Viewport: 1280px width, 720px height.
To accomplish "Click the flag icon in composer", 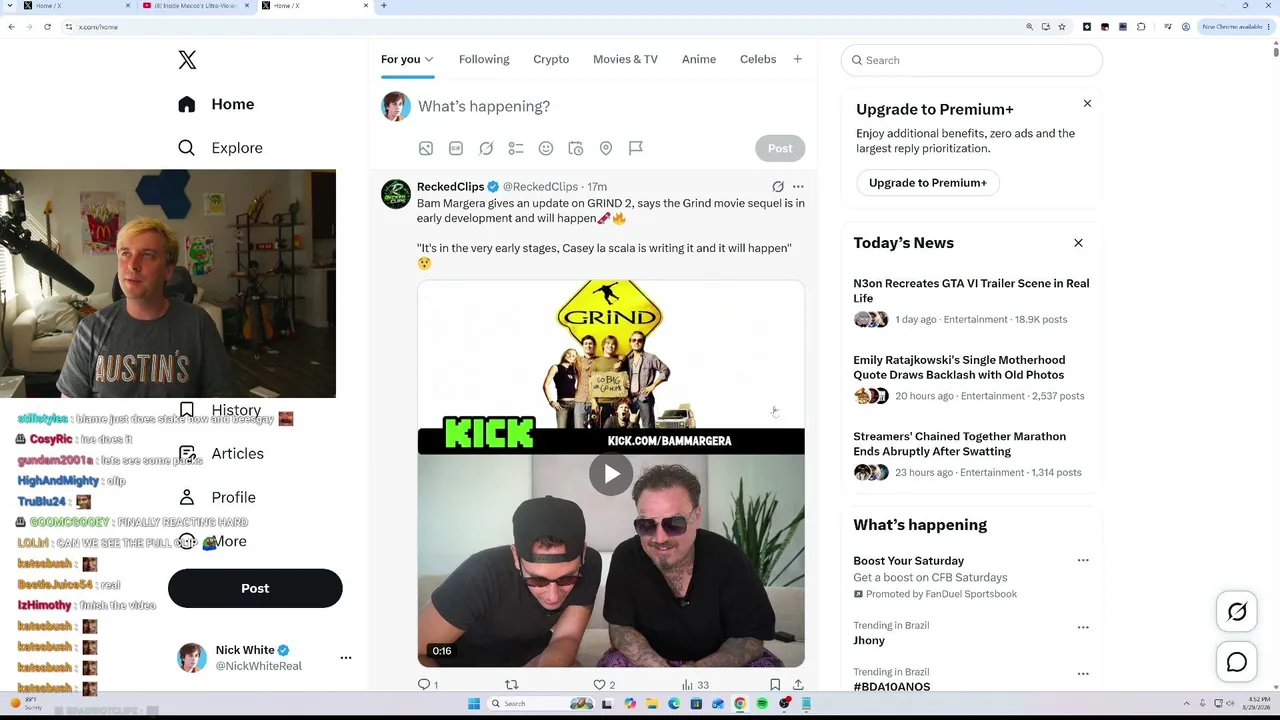I will click(x=636, y=148).
